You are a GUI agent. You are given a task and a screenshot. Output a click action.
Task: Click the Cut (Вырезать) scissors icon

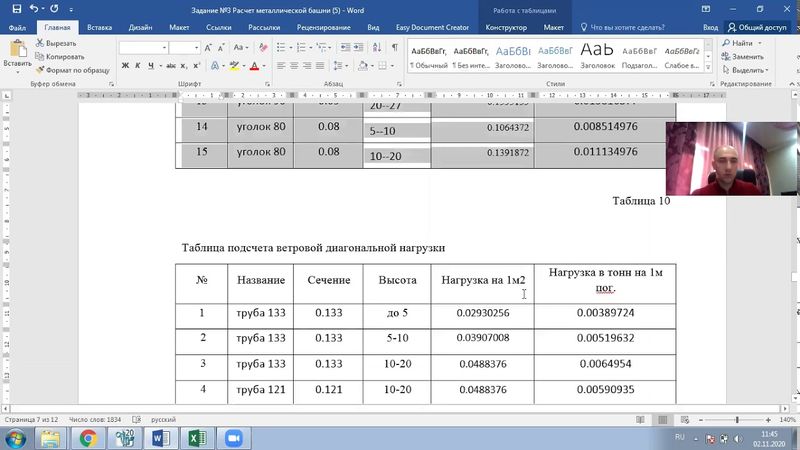point(40,43)
